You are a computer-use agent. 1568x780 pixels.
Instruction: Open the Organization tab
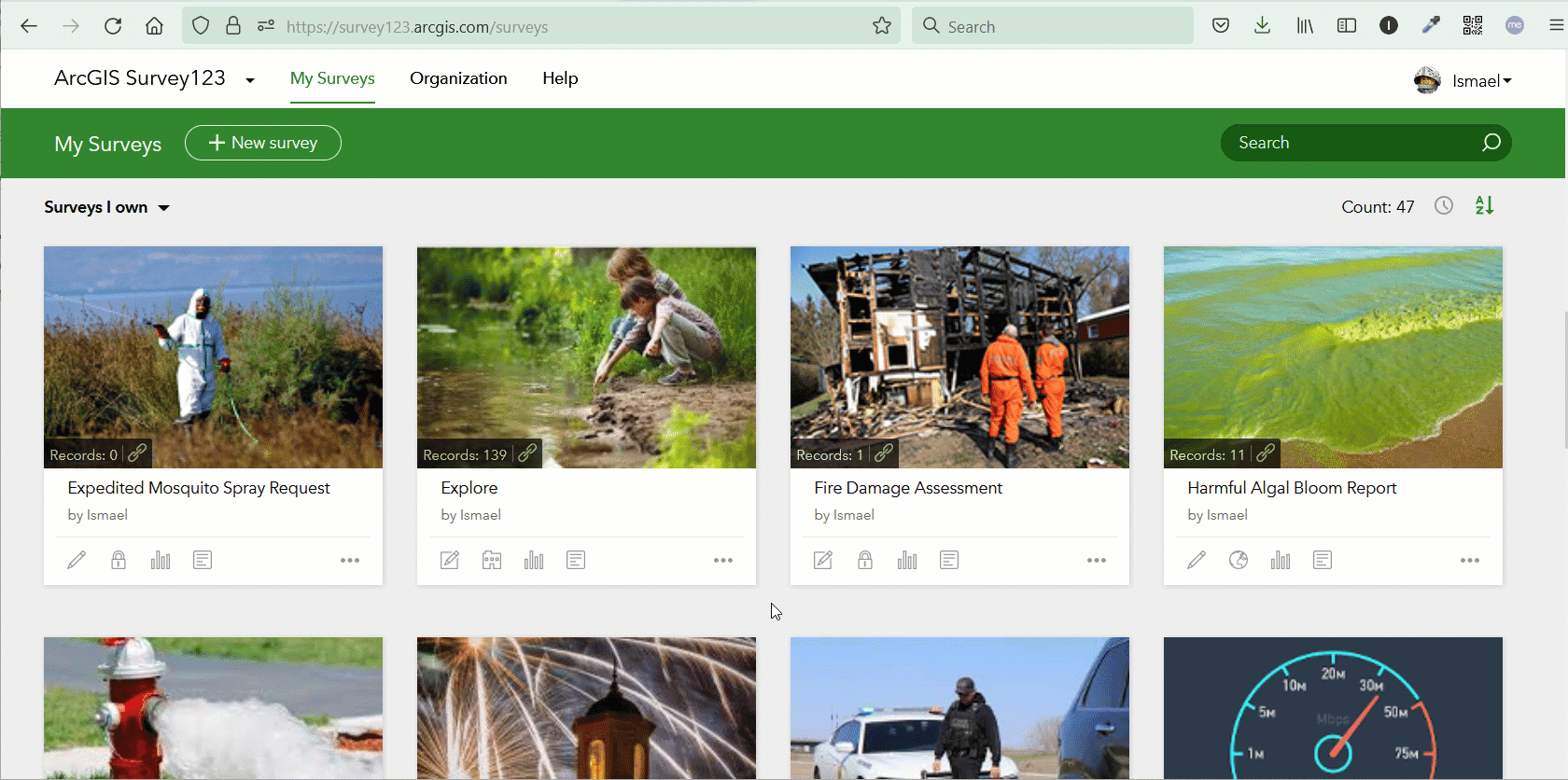pos(458,78)
